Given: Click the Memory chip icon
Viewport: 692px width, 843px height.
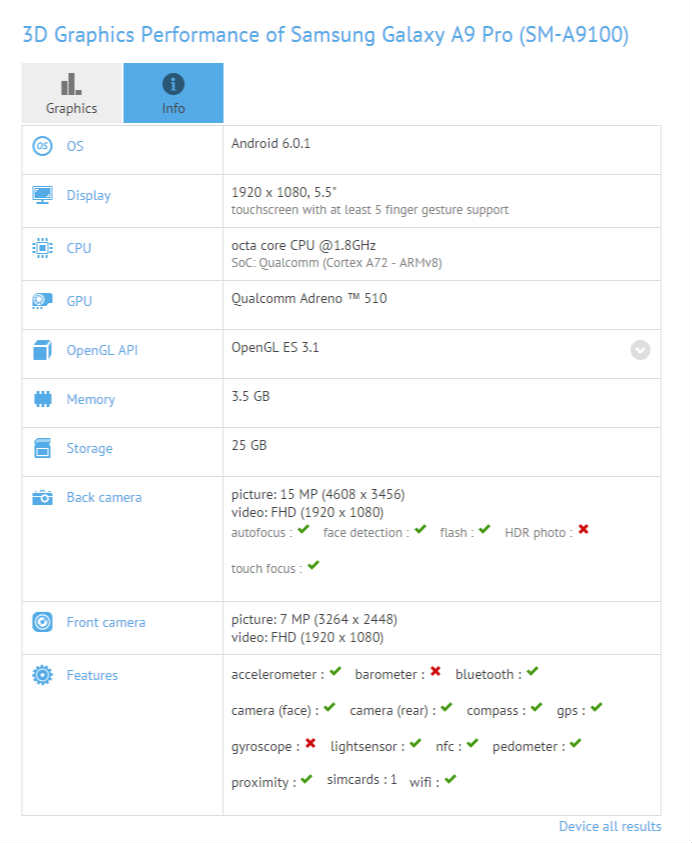Looking at the screenshot, I should [42, 399].
